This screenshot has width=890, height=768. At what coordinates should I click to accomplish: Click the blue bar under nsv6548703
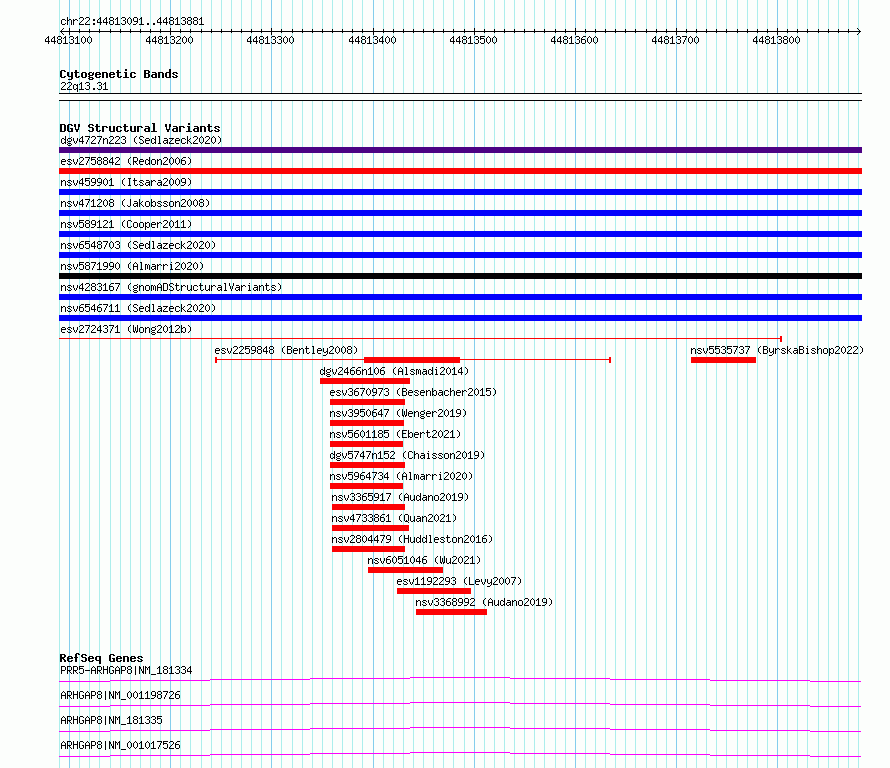point(460,255)
